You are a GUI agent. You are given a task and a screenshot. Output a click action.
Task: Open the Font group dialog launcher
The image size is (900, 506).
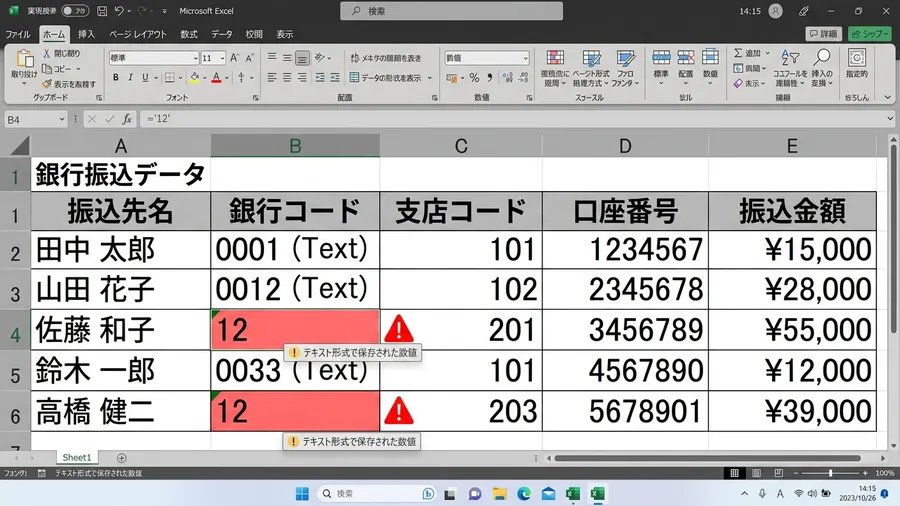[x=255, y=98]
